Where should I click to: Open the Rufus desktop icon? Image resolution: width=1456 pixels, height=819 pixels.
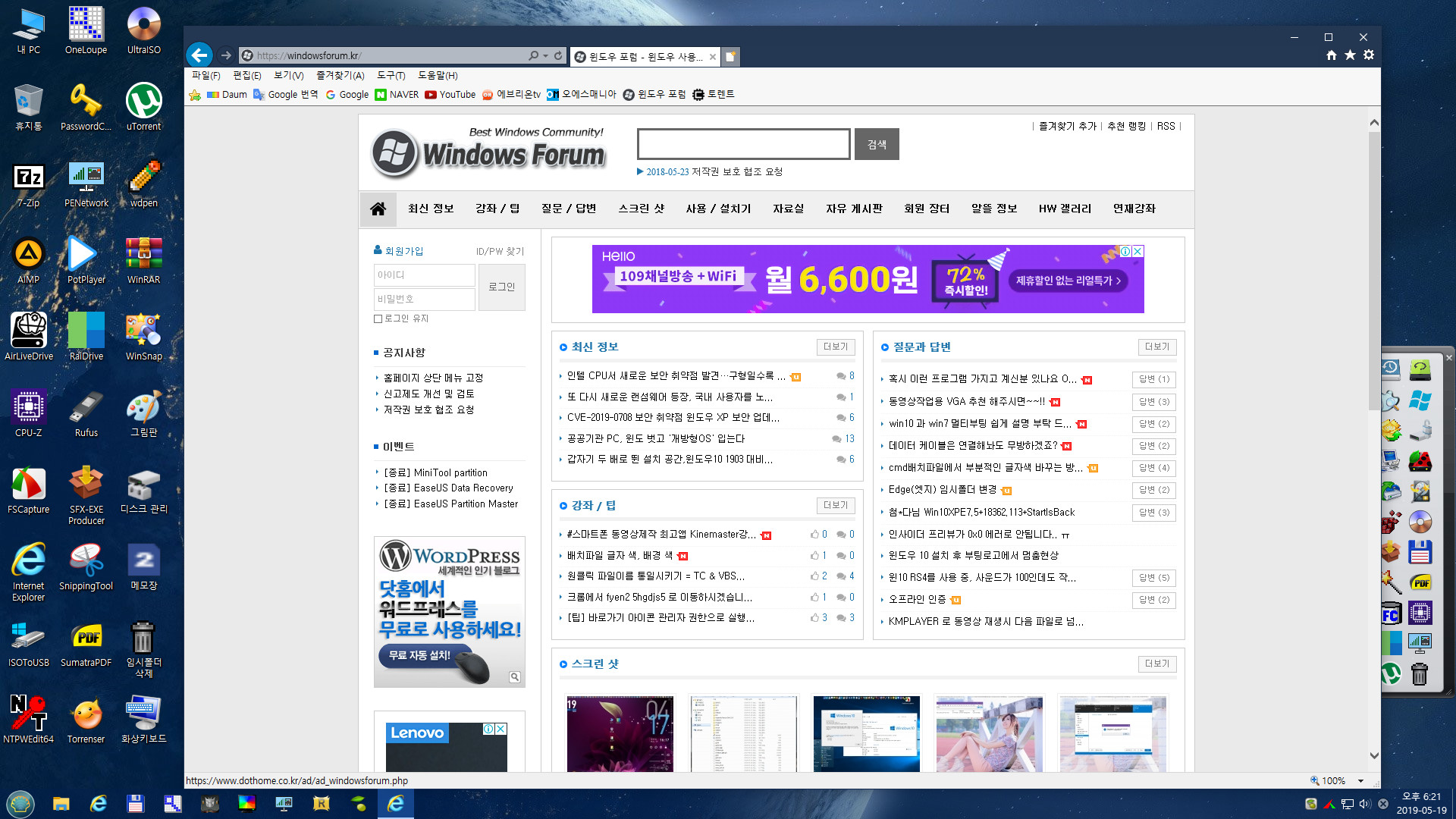86,413
